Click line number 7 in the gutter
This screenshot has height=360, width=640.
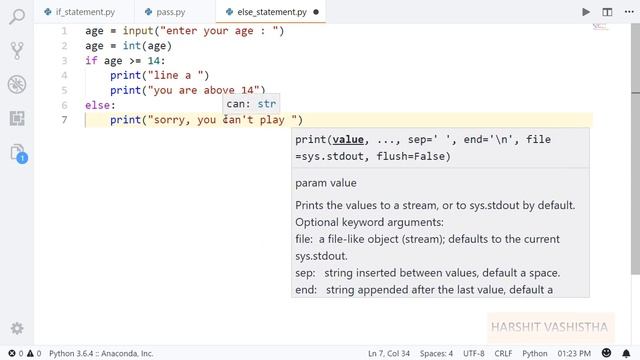tap(64, 120)
